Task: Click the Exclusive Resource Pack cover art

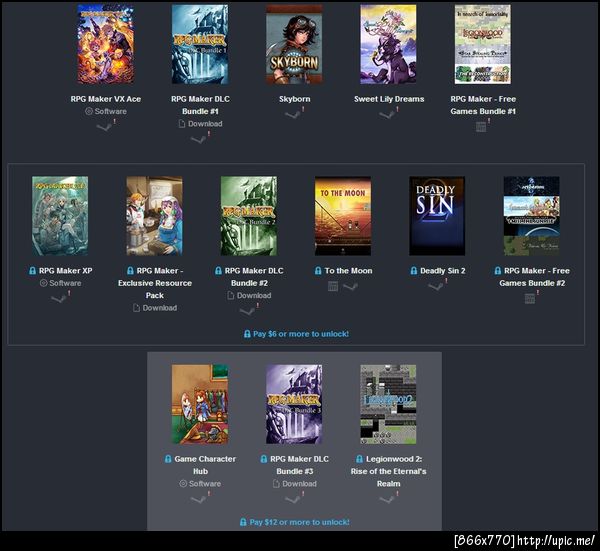Action: coord(155,216)
